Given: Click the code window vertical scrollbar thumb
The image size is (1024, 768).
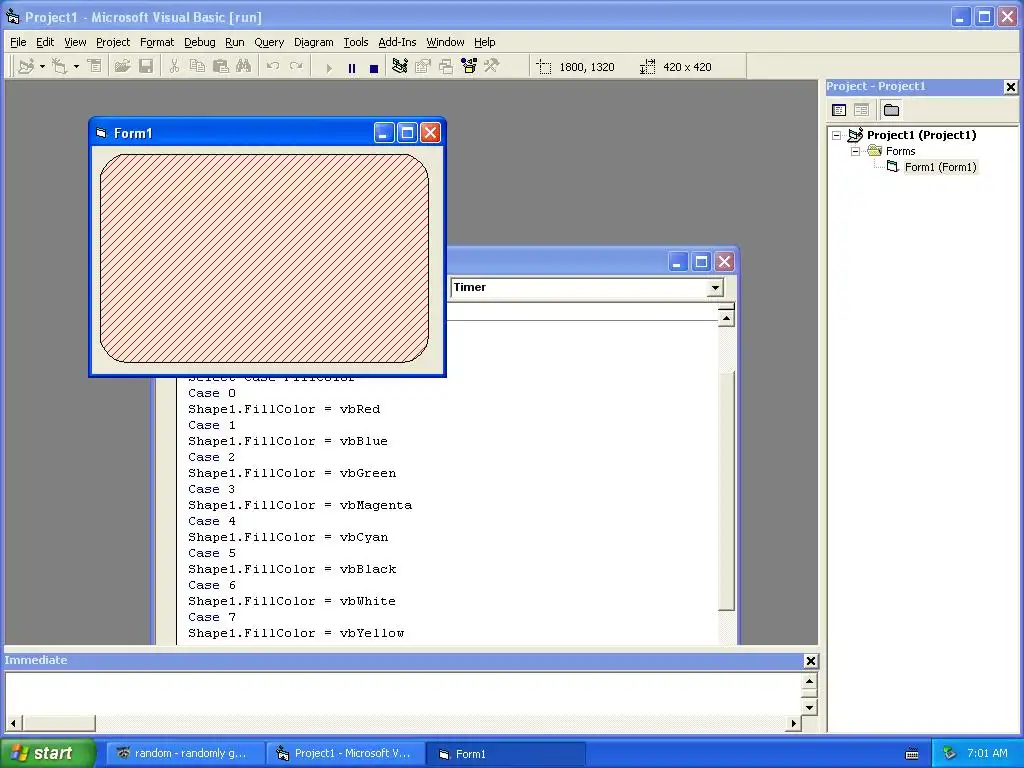Looking at the screenshot, I should tap(726, 491).
